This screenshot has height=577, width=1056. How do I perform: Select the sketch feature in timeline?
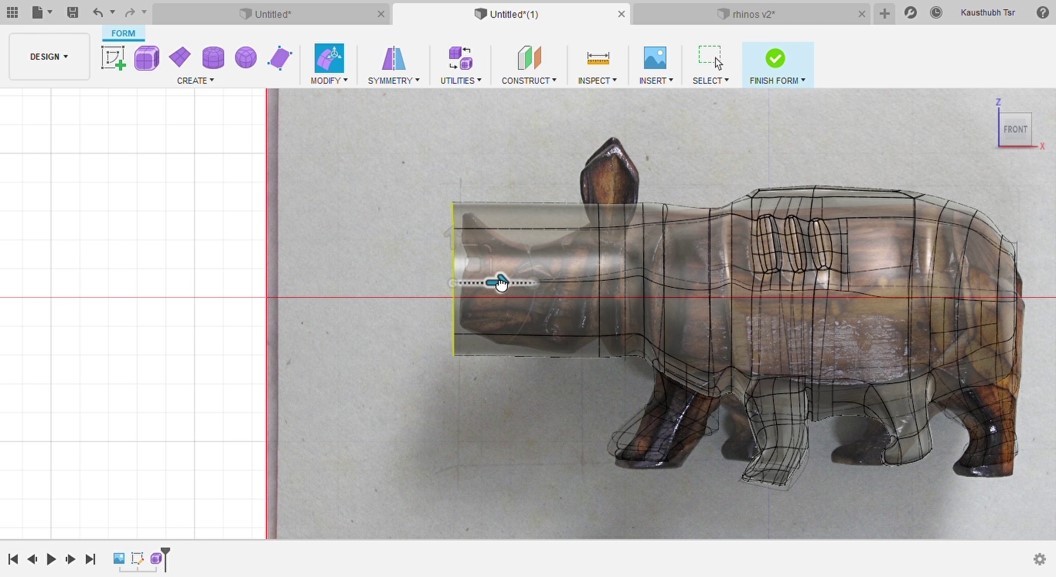click(x=137, y=558)
